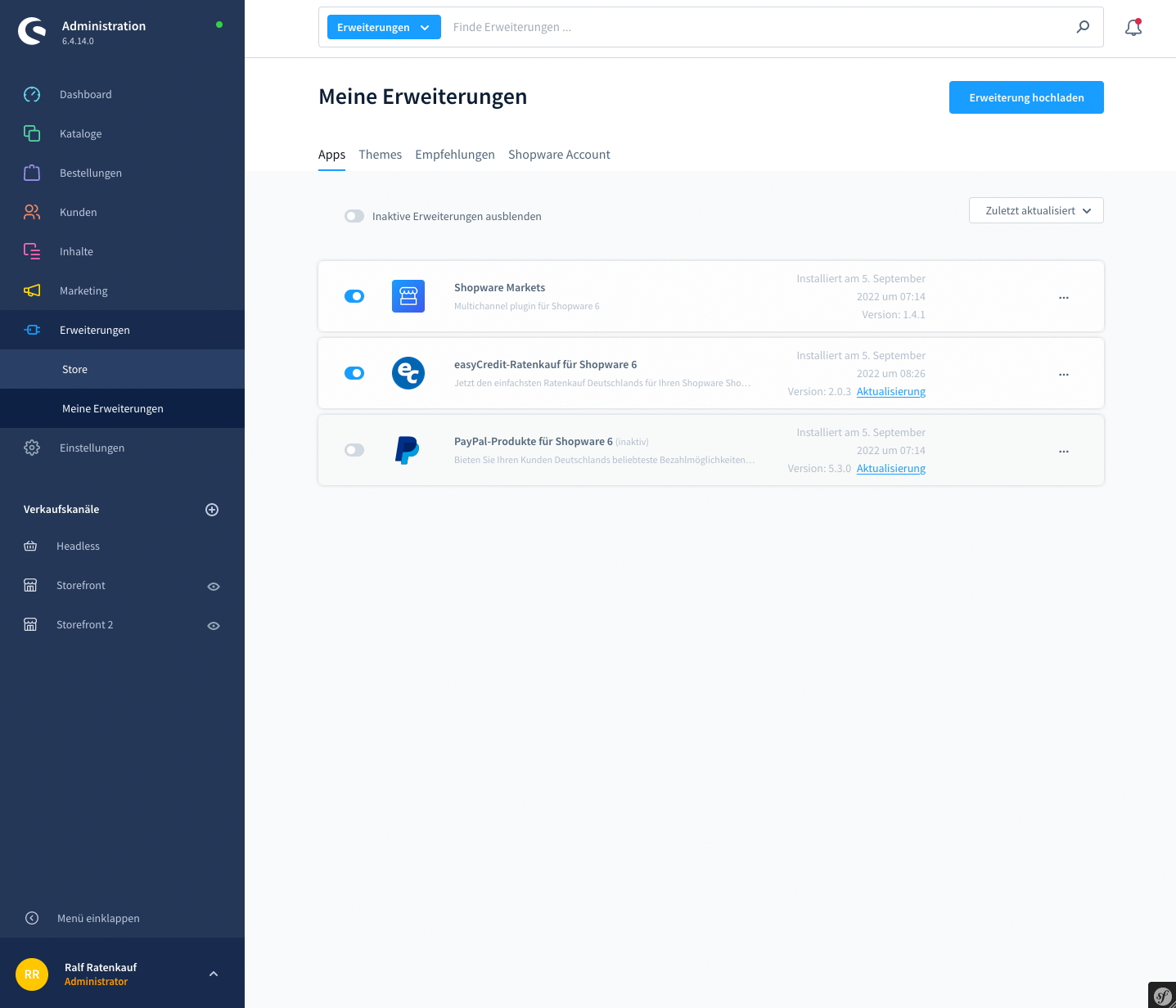Open Zuletzt aktualisiert sorting dropdown

click(x=1036, y=210)
